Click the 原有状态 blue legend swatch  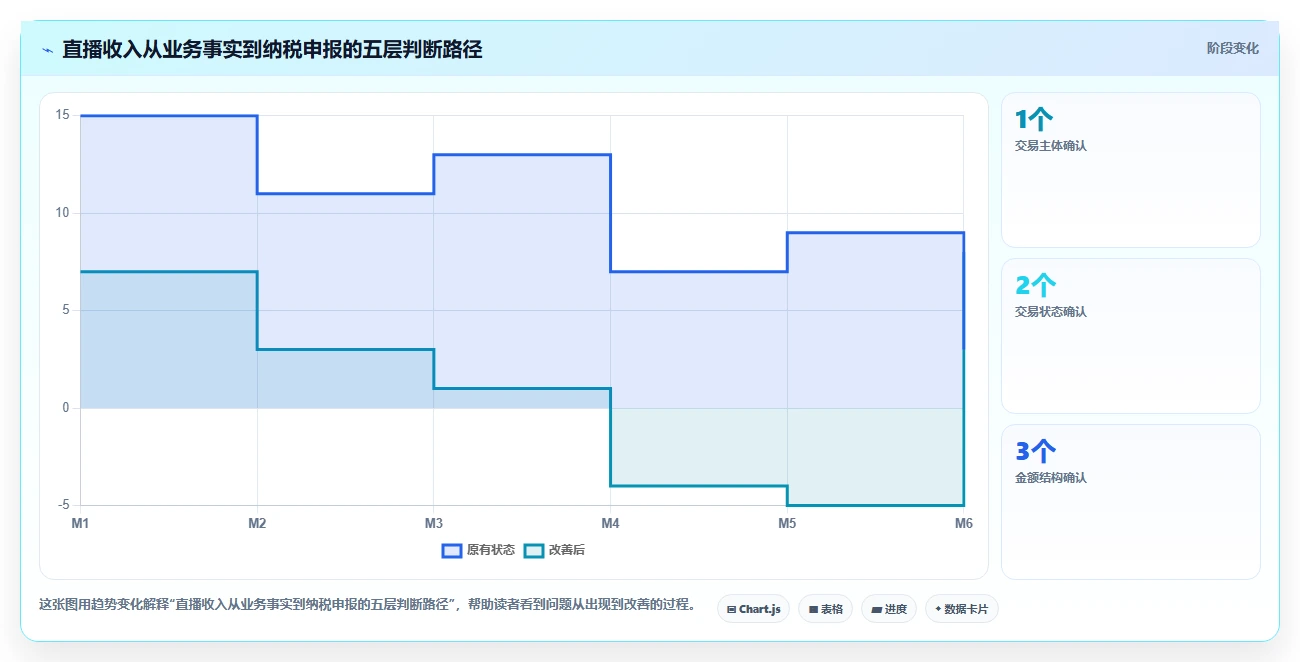451,550
